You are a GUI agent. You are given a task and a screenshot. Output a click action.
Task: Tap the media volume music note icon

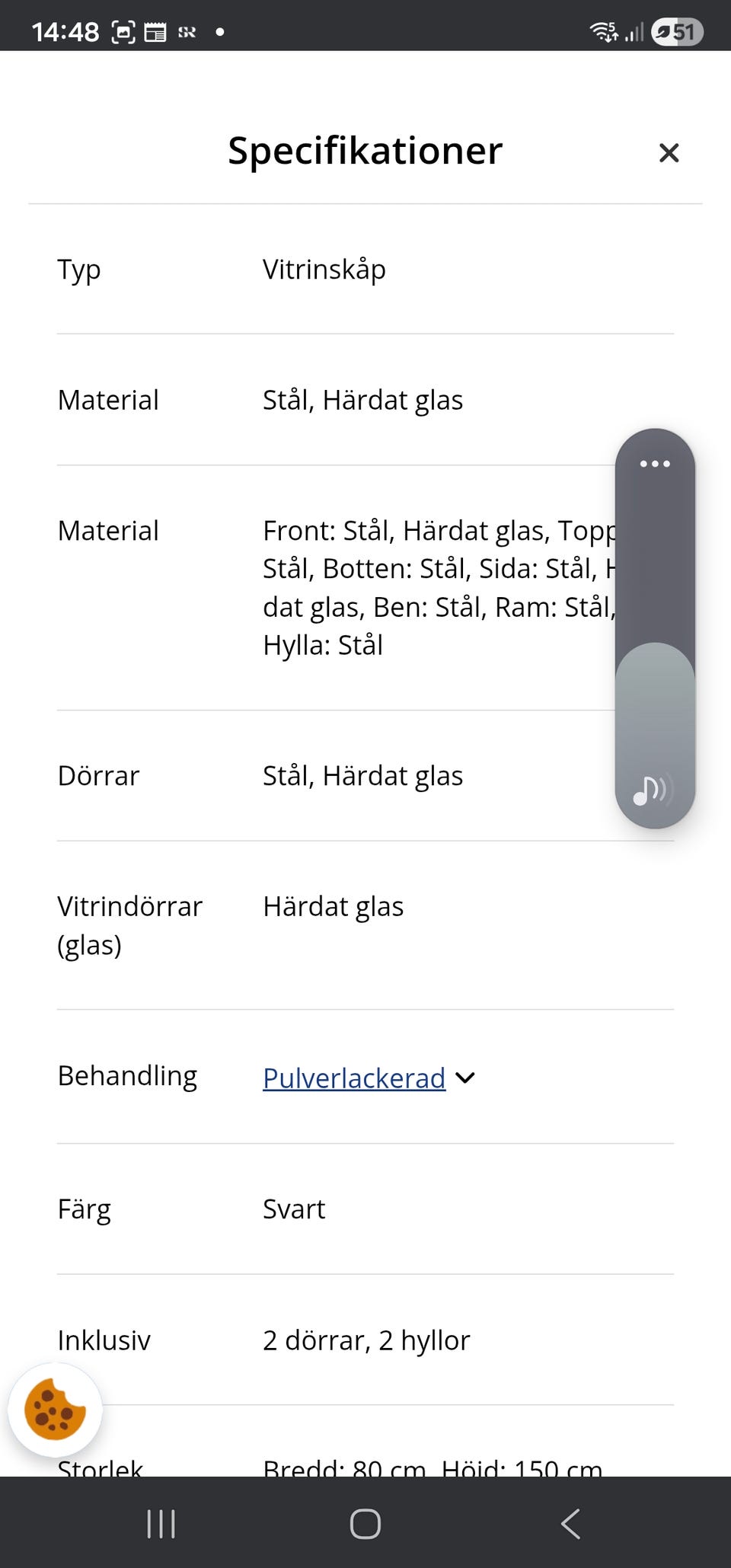point(652,790)
